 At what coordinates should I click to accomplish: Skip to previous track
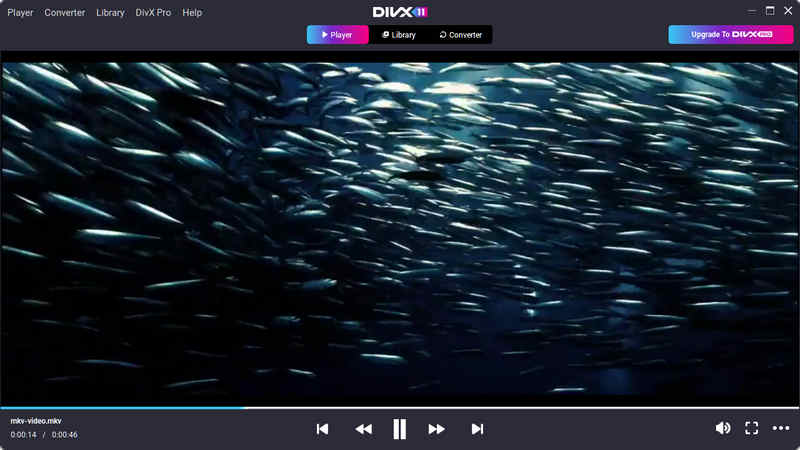(322, 429)
